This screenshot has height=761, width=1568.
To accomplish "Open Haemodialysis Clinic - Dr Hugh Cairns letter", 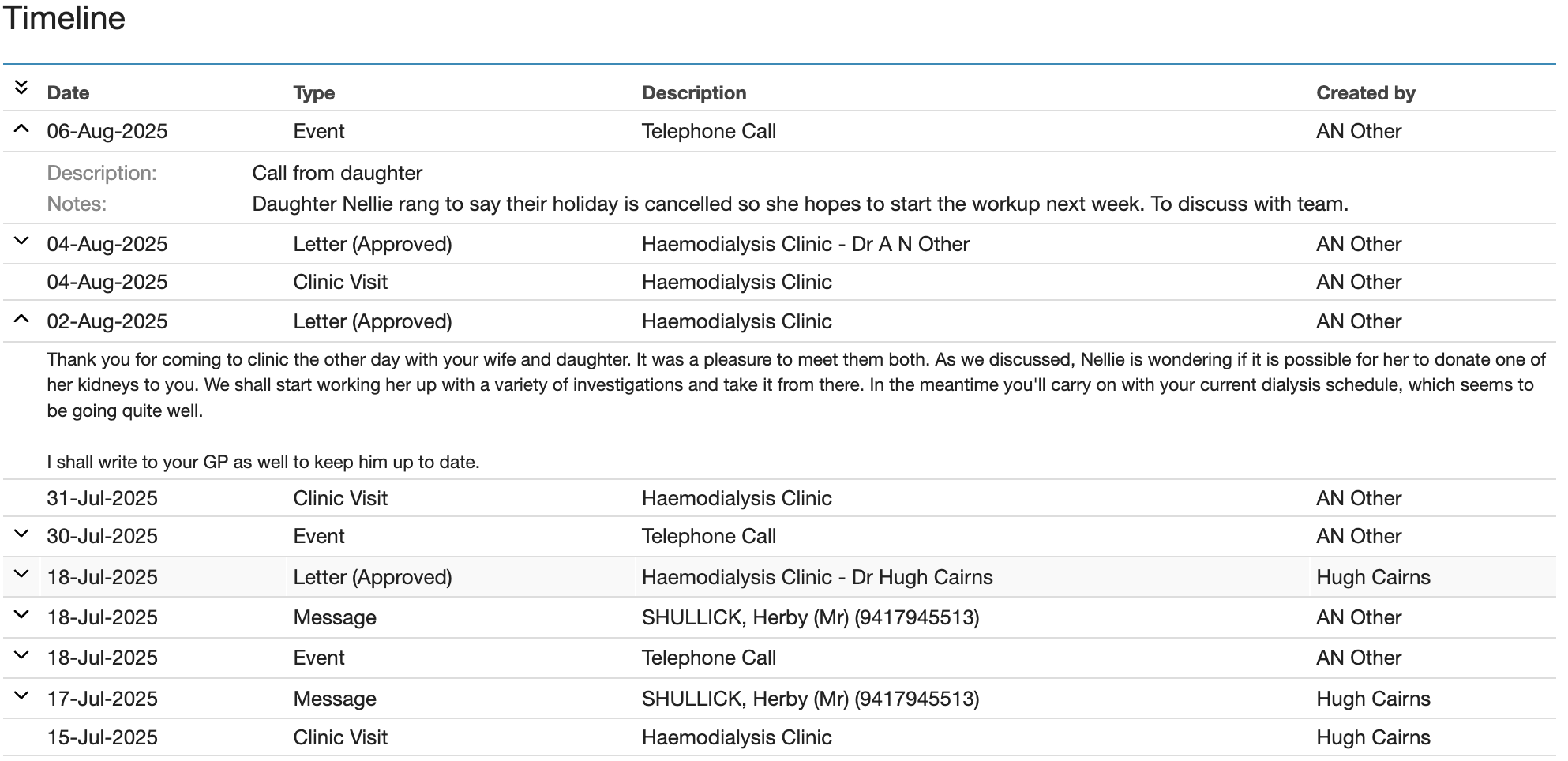I will tap(816, 577).
